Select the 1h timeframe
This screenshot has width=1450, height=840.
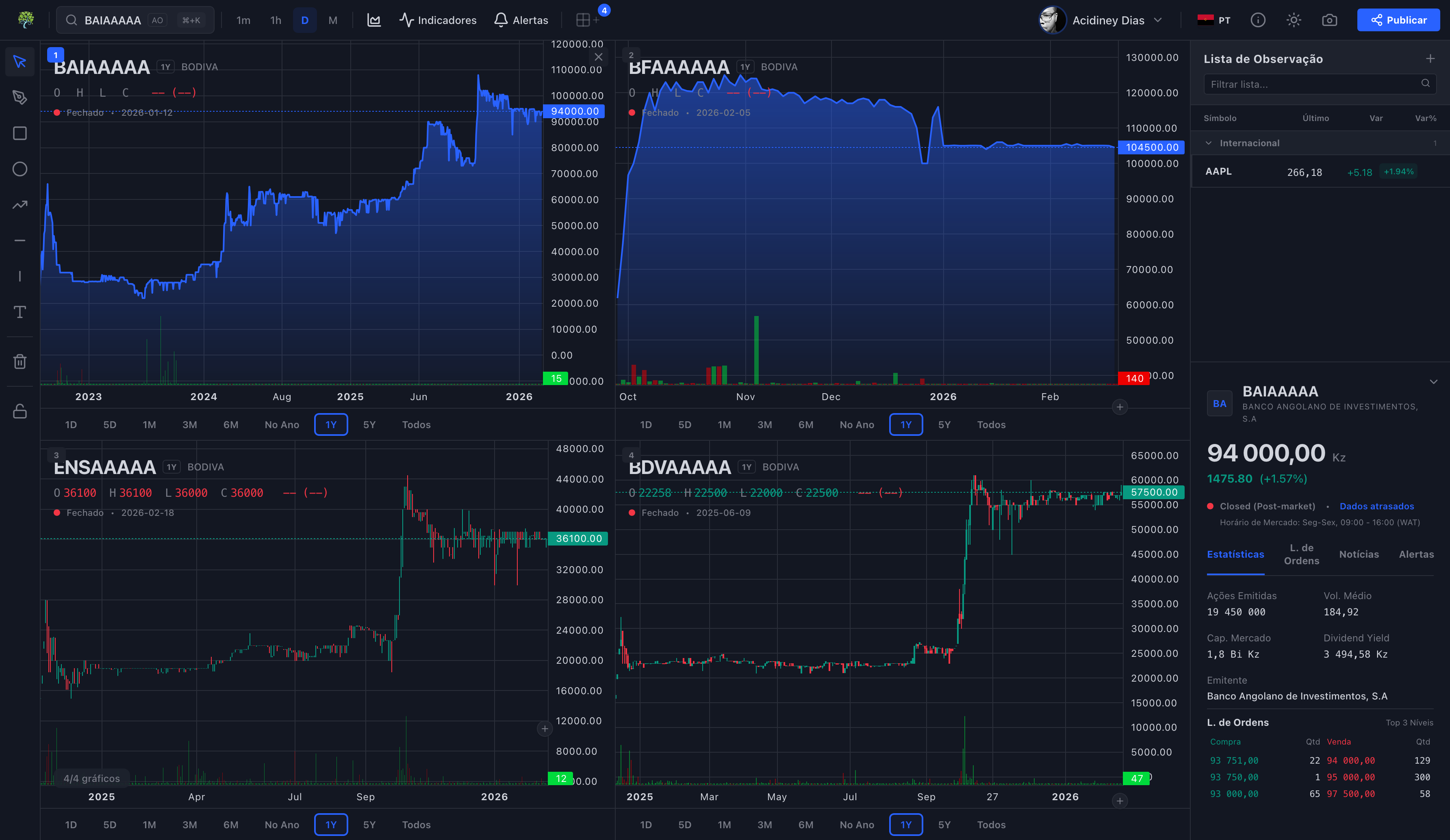pos(276,20)
